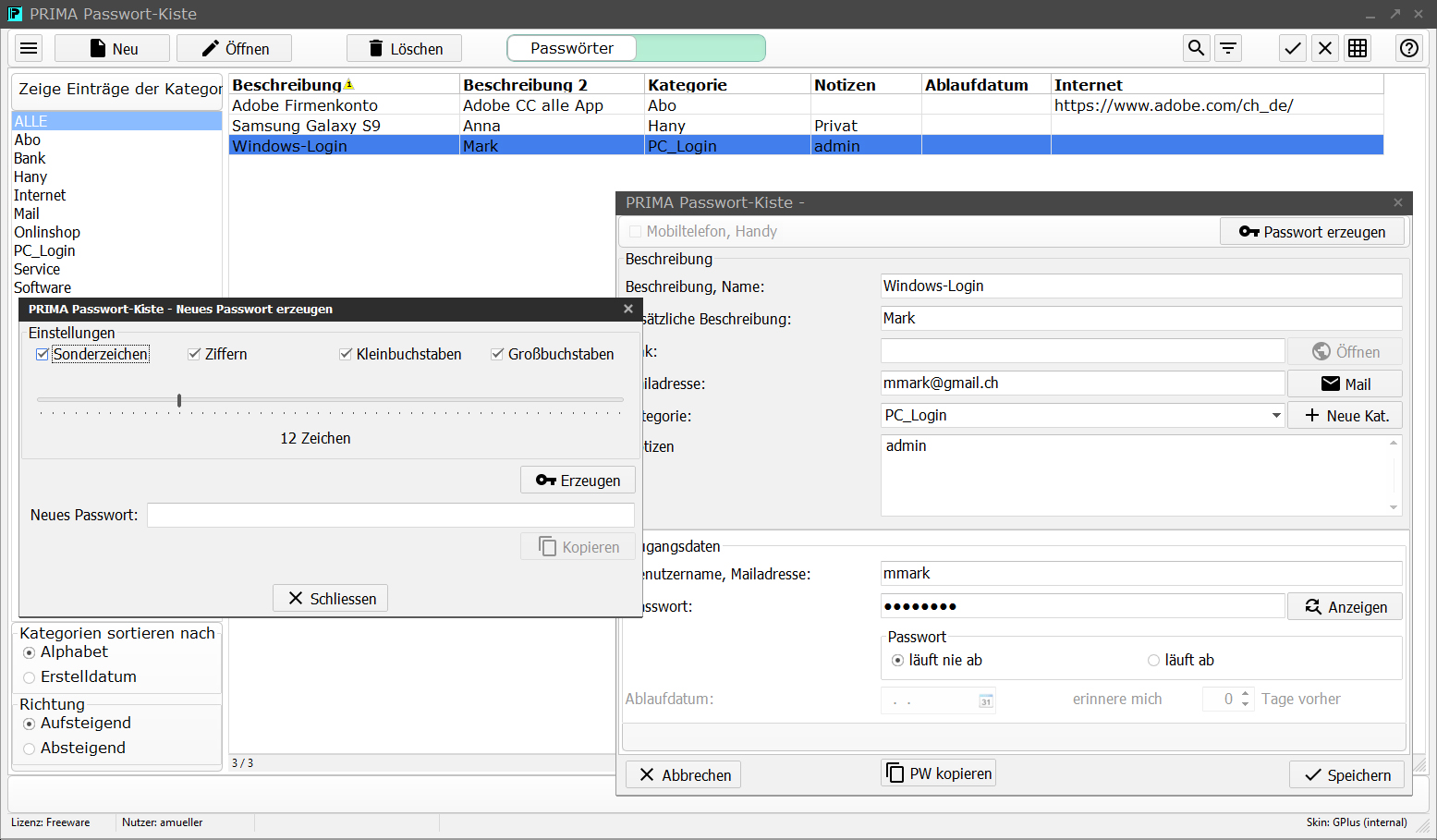Click the down arrow of the Notizen scrollbar
The height and width of the screenshot is (840, 1437).
1394,507
